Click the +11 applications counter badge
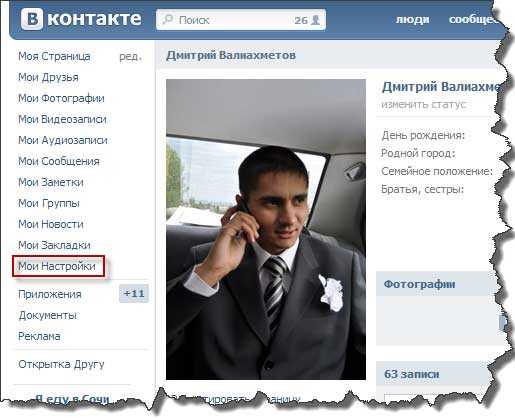This screenshot has width=515, height=418. [134, 294]
